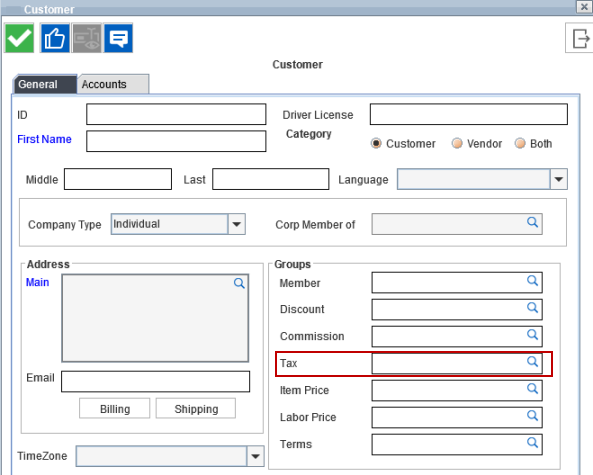Image resolution: width=593 pixels, height=475 pixels.
Task: Click the Email input field
Action: click(155, 381)
